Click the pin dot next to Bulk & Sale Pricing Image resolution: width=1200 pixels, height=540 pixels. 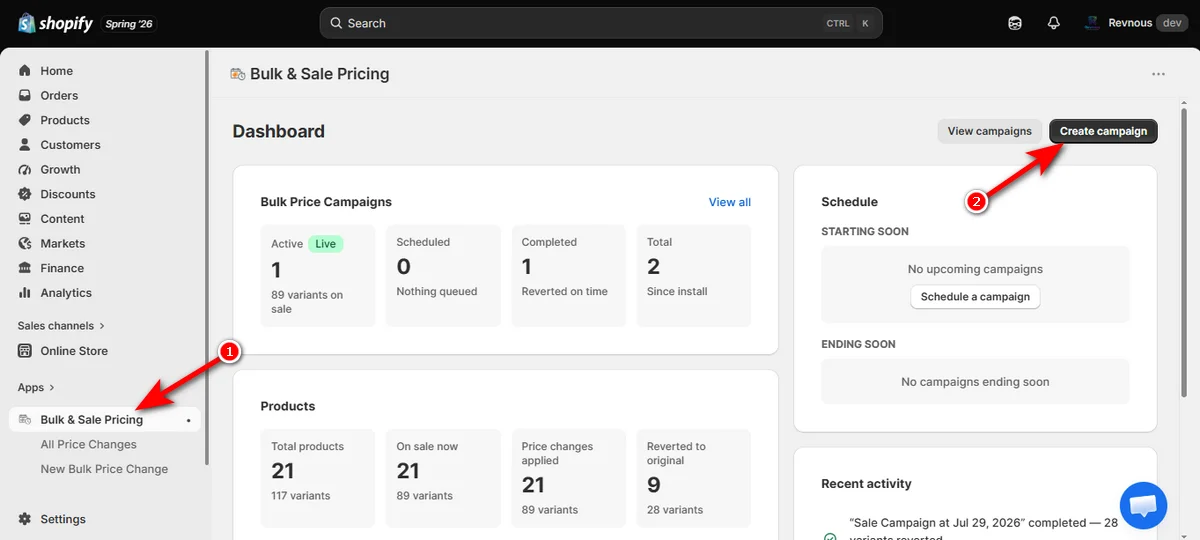[x=189, y=421]
